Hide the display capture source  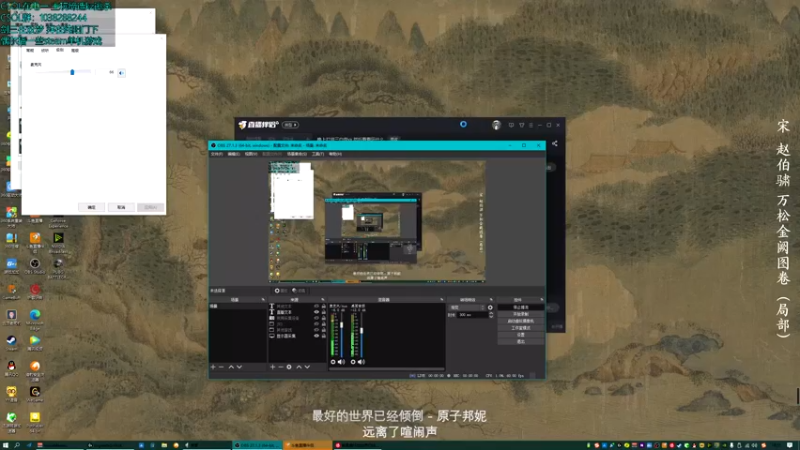click(x=316, y=336)
